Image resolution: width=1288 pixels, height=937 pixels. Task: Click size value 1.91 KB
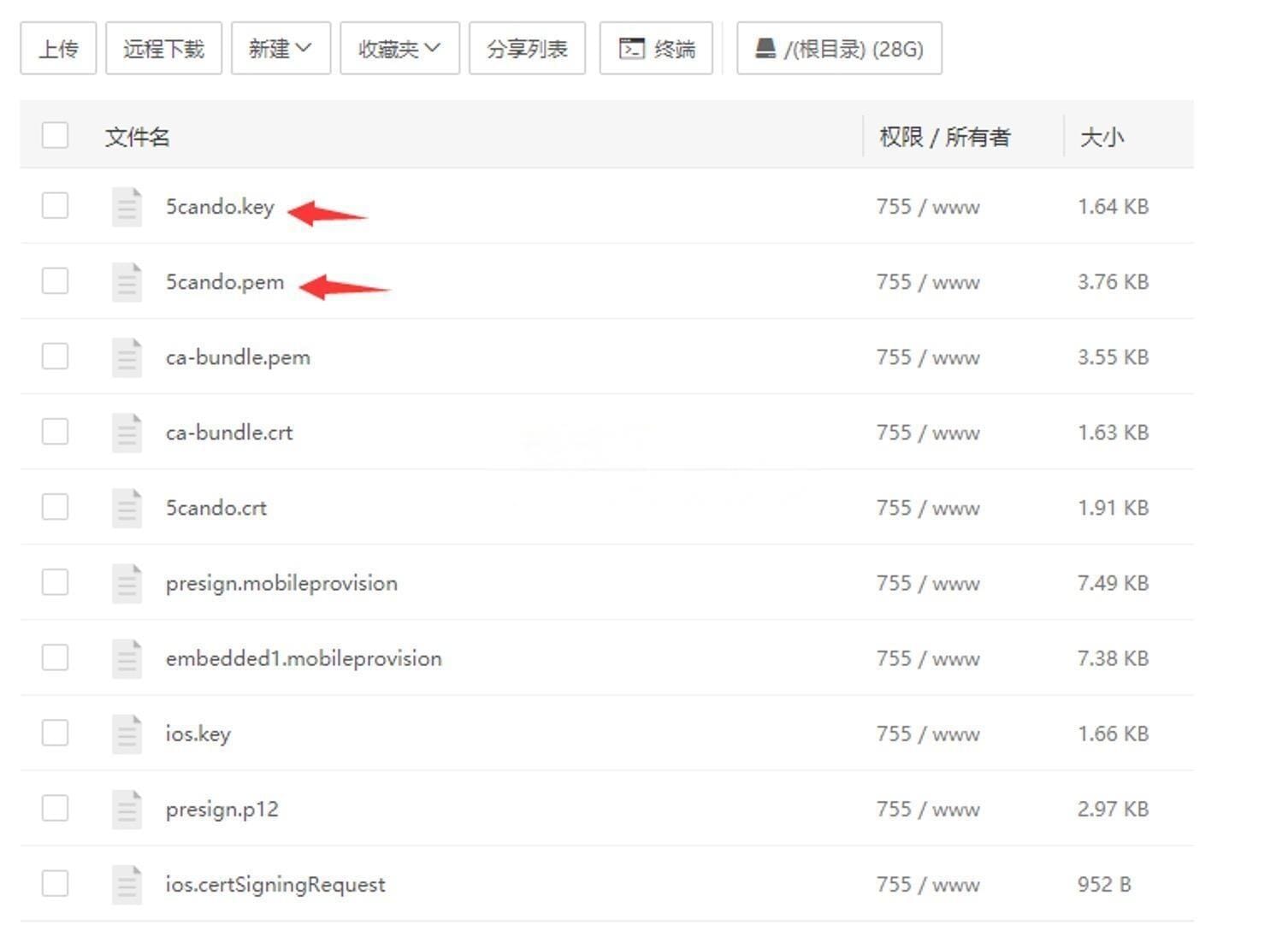click(x=1113, y=508)
